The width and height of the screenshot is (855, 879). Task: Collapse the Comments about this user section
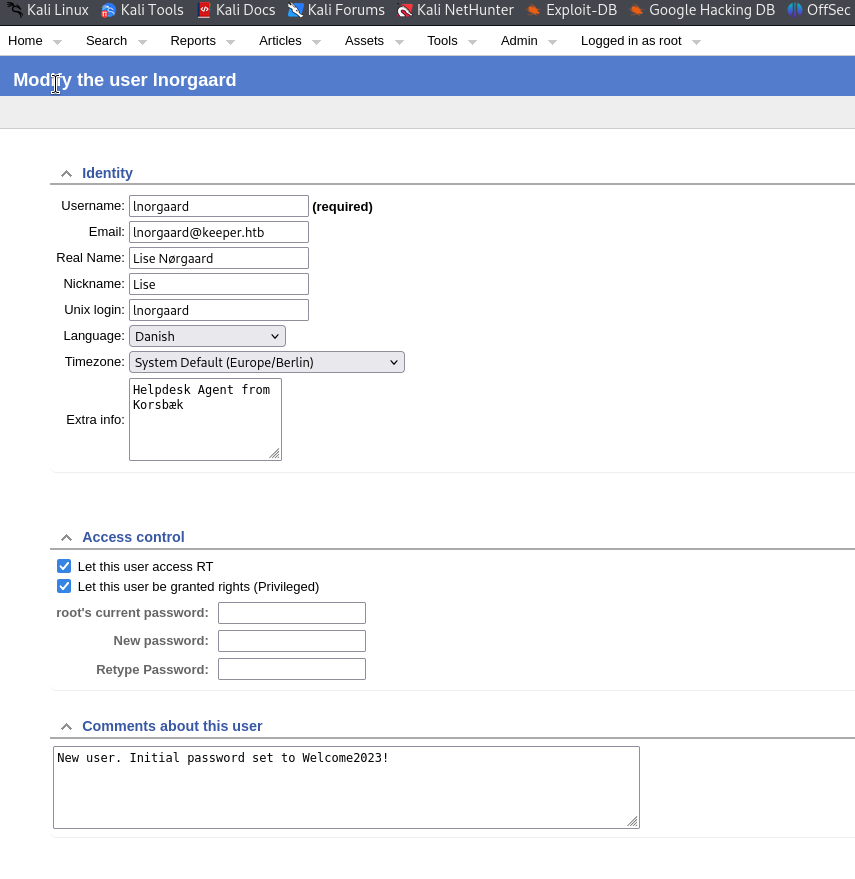pos(66,726)
